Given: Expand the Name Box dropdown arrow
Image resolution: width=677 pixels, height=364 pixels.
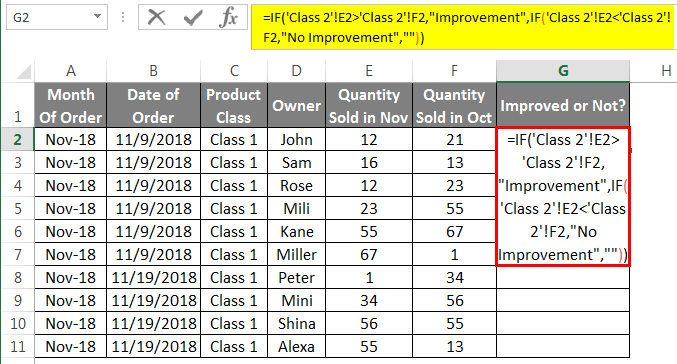Looking at the screenshot, I should (x=98, y=17).
